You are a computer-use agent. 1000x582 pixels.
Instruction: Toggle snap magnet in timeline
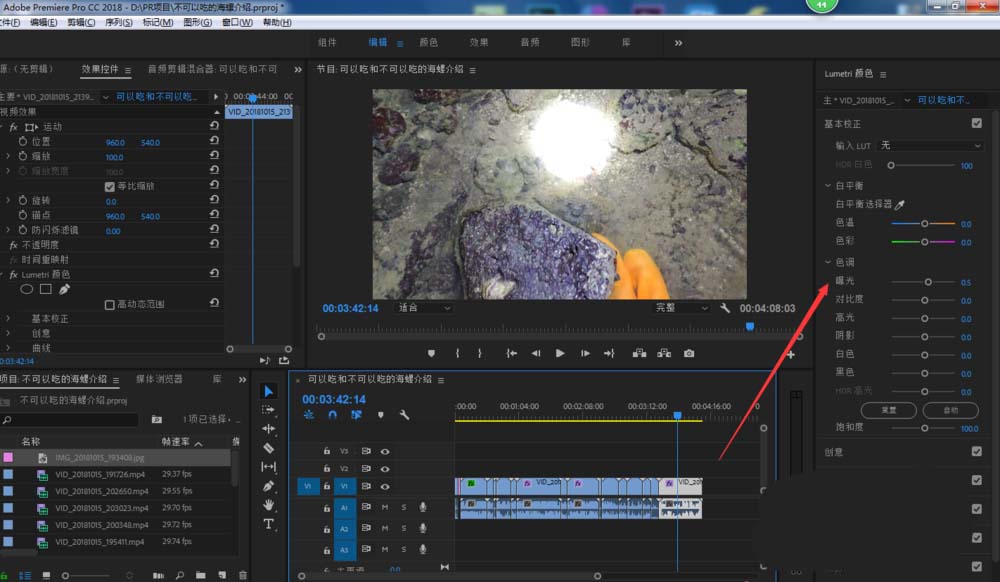click(332, 415)
